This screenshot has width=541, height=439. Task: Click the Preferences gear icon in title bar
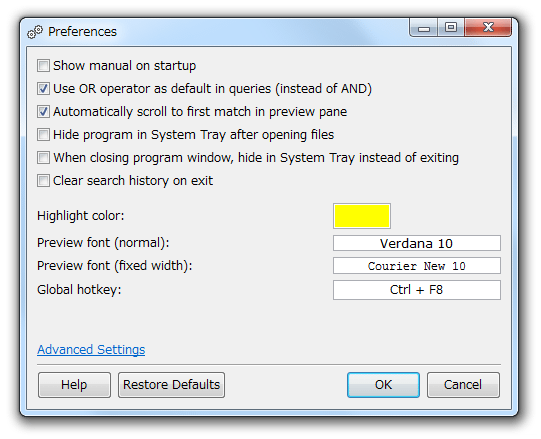pos(35,32)
